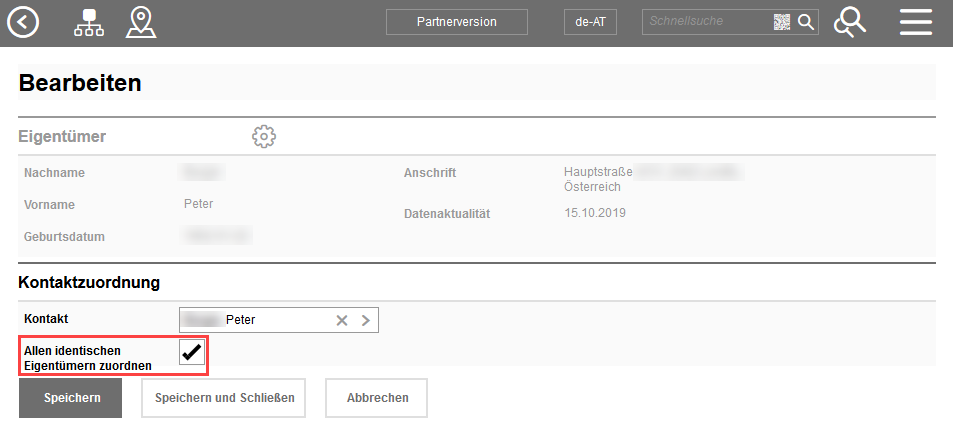This screenshot has width=953, height=424.
Task: Open the advanced search magnifier icon
Action: click(850, 23)
